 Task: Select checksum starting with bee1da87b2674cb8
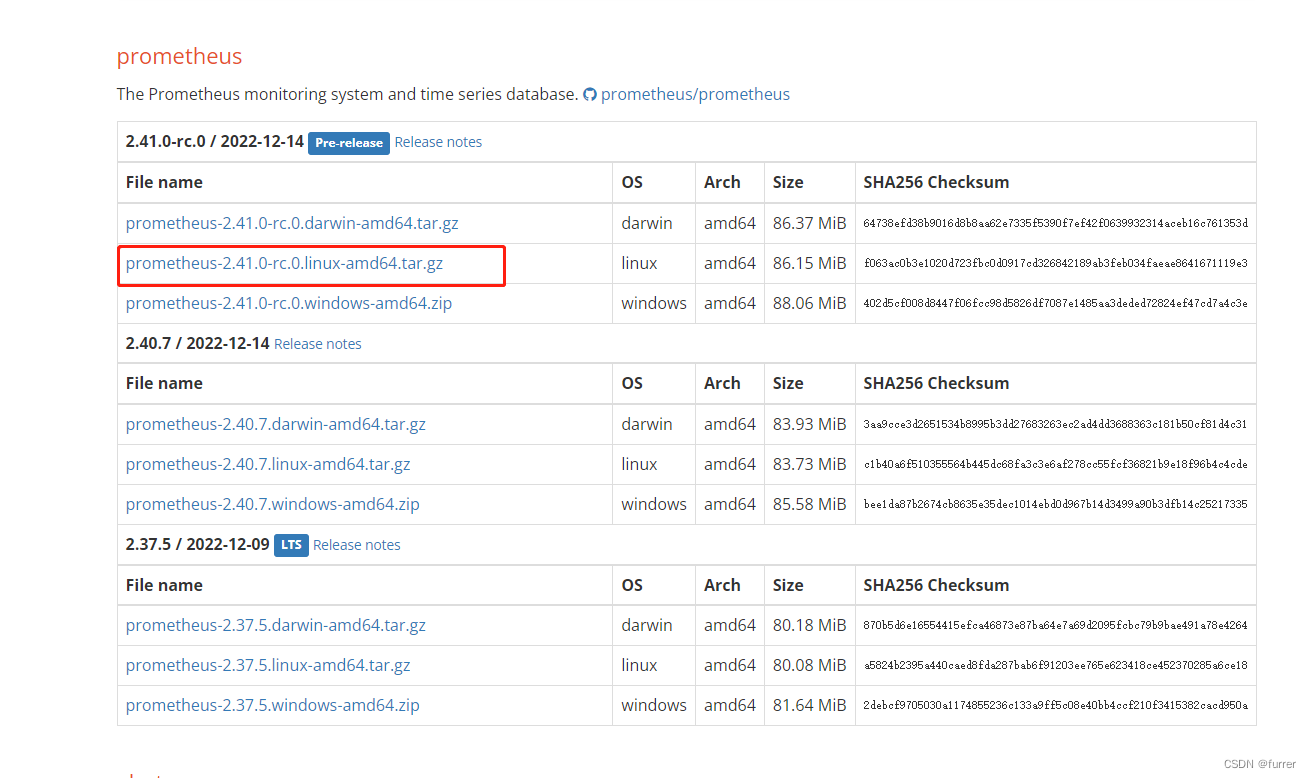1055,504
